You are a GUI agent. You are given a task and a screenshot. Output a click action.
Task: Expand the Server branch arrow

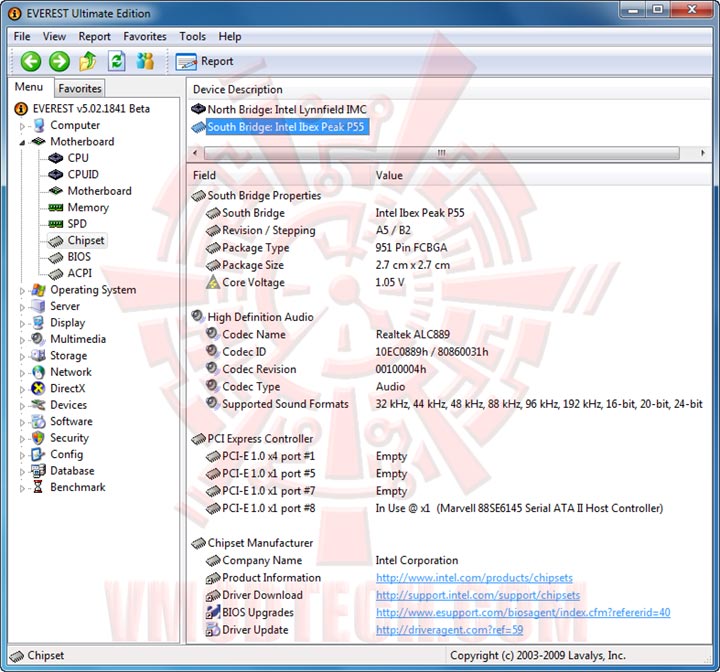tap(22, 307)
